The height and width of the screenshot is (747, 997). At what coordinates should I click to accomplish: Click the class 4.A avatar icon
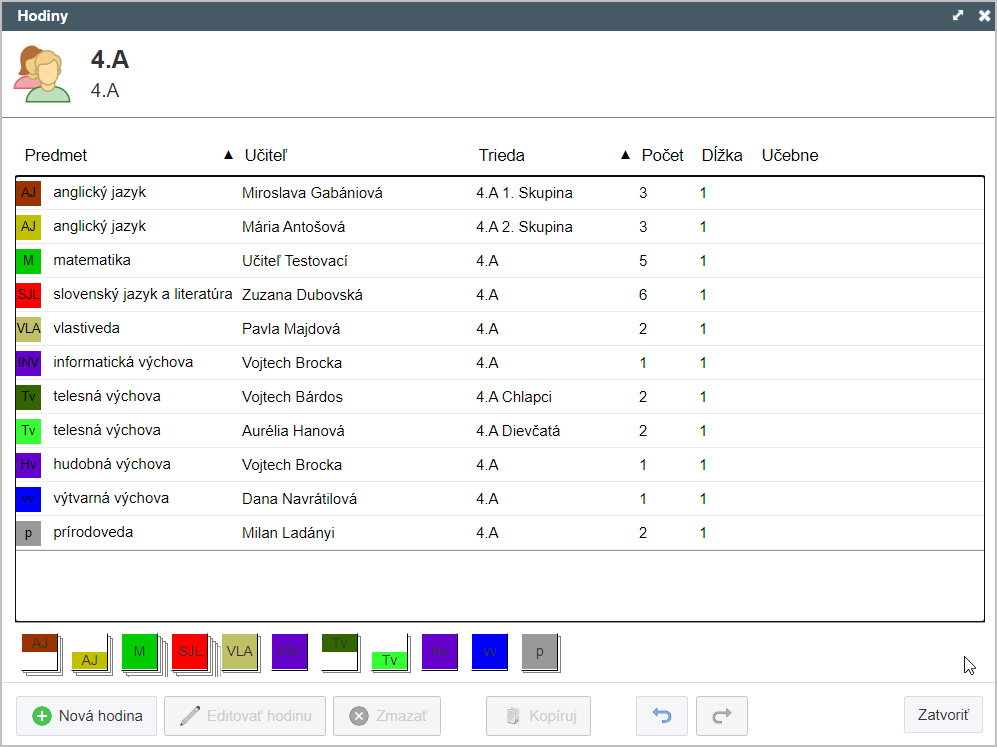pyautogui.click(x=43, y=75)
